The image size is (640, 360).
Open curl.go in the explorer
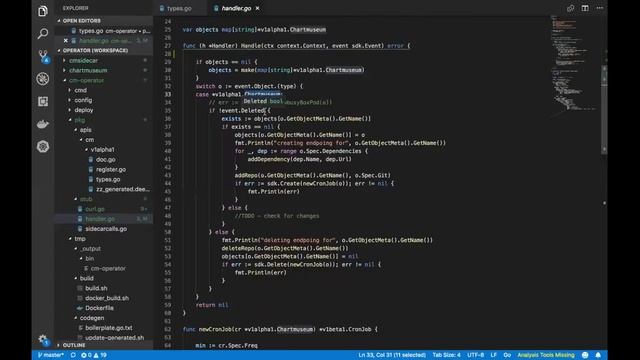tap(95, 209)
